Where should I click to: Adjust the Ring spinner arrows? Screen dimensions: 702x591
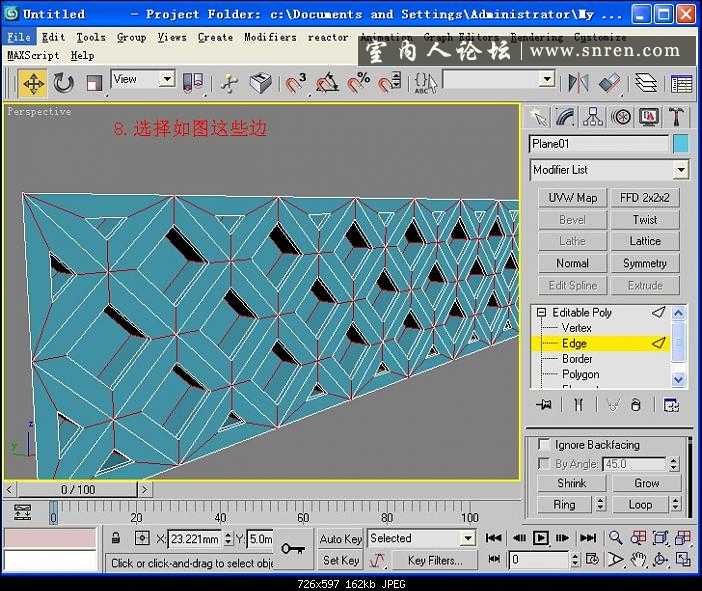click(600, 505)
